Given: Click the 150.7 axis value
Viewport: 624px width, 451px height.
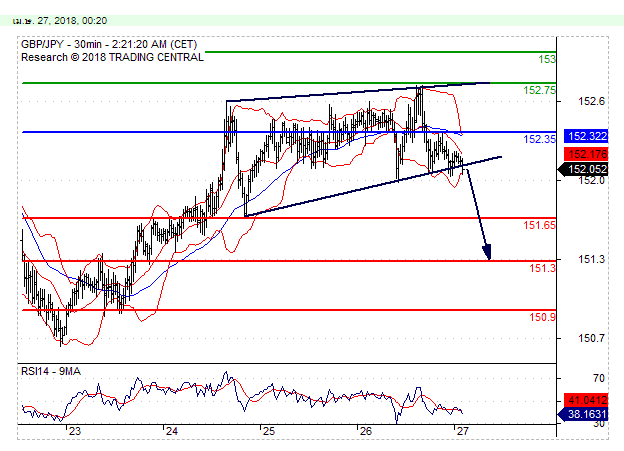Looking at the screenshot, I should [x=591, y=338].
